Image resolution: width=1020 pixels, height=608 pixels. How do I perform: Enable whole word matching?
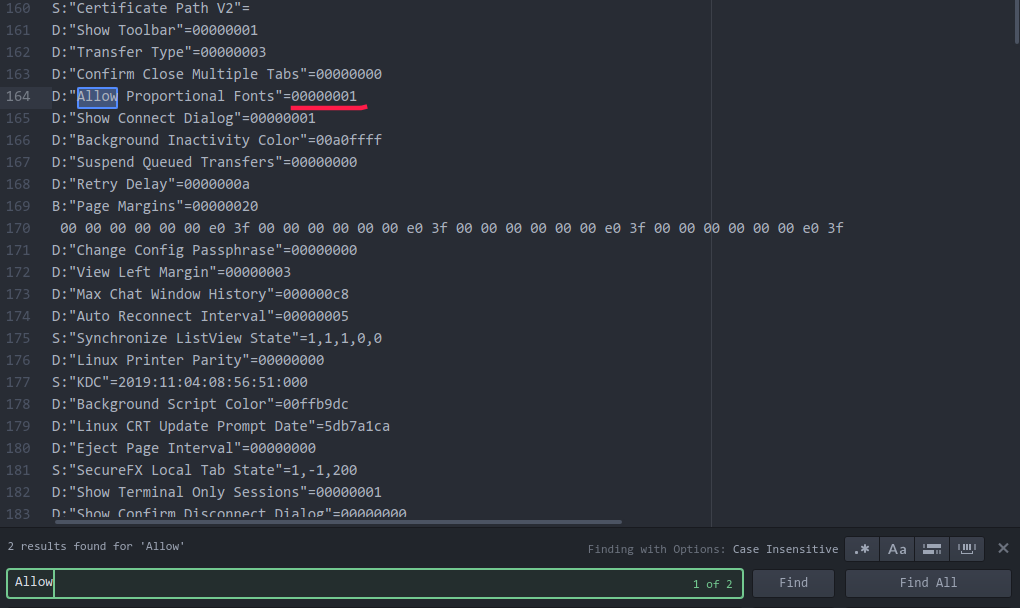click(966, 548)
